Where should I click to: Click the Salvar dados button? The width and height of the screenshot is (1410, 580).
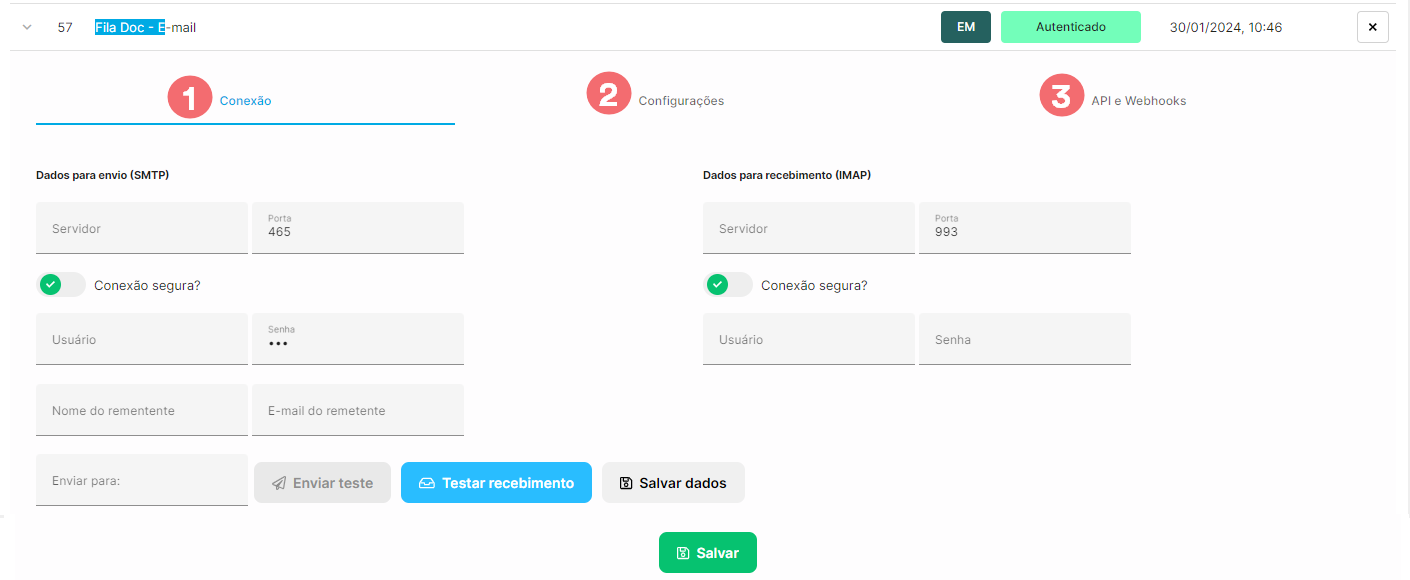[x=673, y=482]
